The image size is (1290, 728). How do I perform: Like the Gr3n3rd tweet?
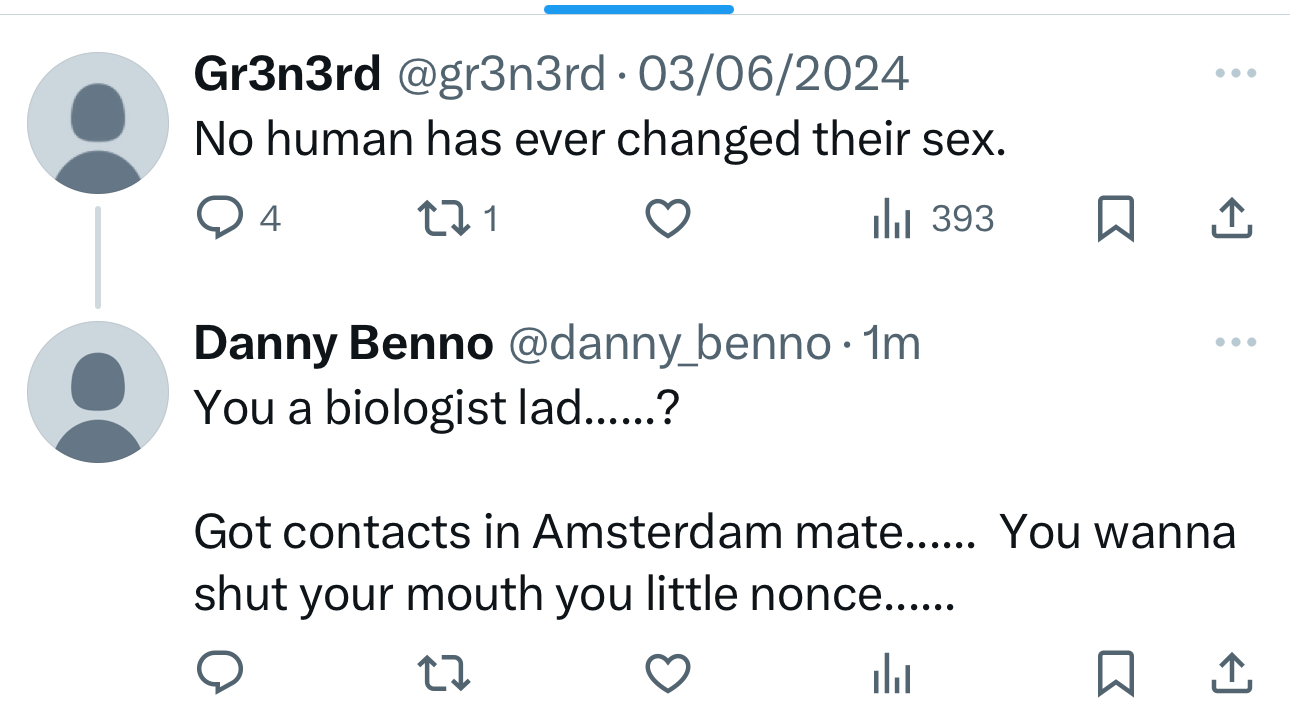(667, 219)
